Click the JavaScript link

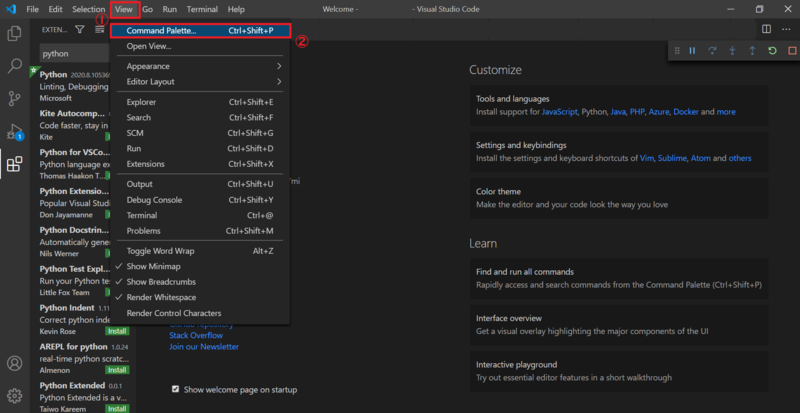coord(560,112)
